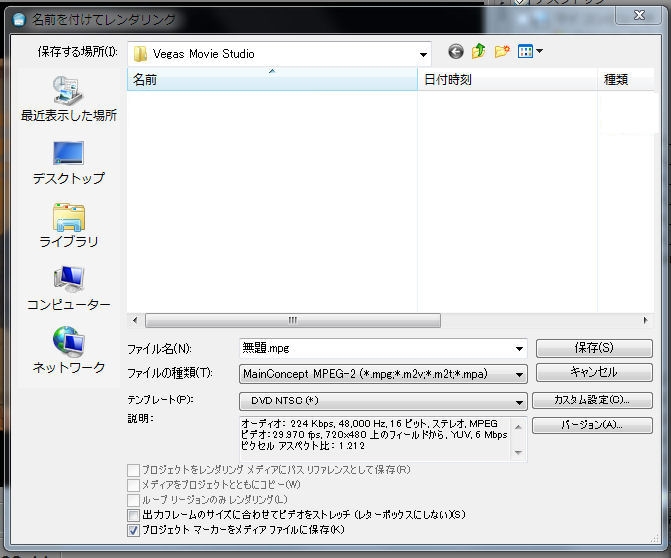
Task: Expand the file name (ファイル名) history dropdown
Action: (519, 349)
